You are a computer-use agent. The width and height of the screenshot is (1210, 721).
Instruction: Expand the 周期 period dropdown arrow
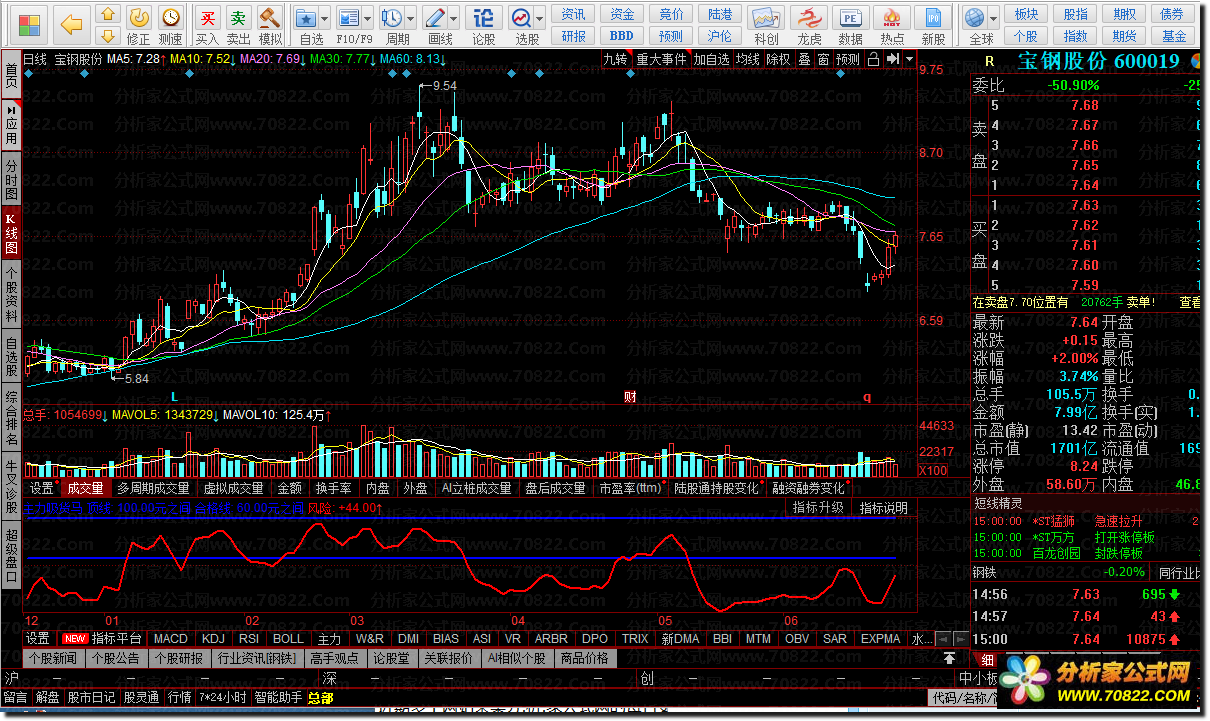(410, 18)
